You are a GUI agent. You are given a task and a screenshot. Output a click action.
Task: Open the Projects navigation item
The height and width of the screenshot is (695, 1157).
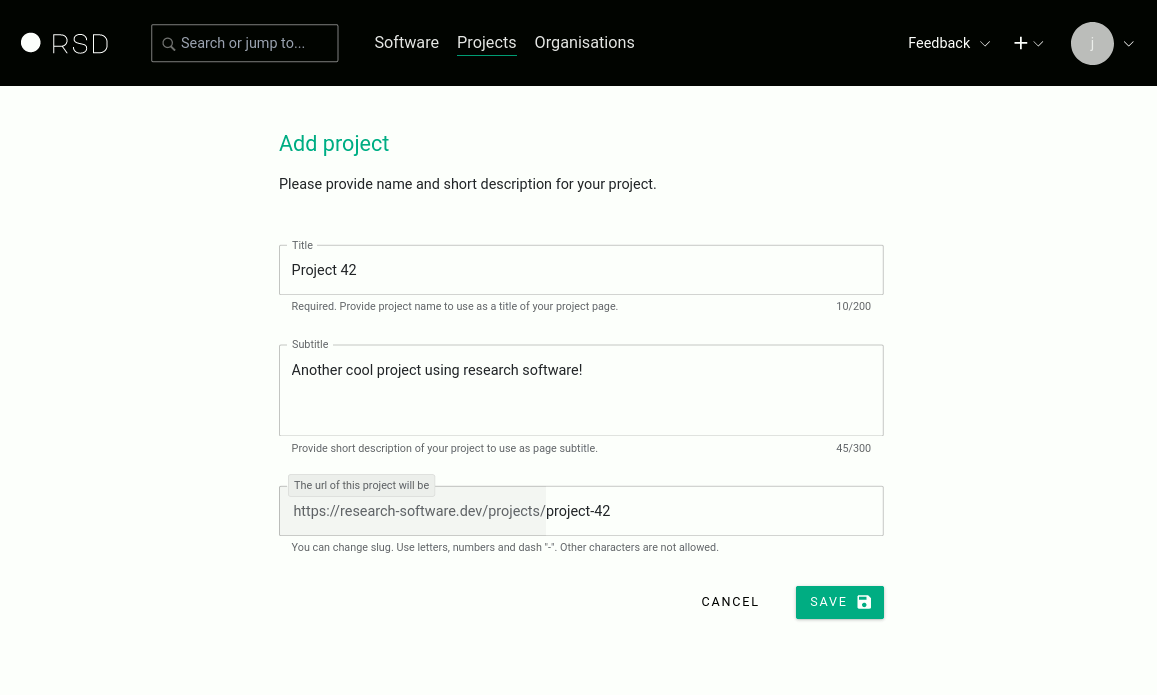(x=486, y=43)
